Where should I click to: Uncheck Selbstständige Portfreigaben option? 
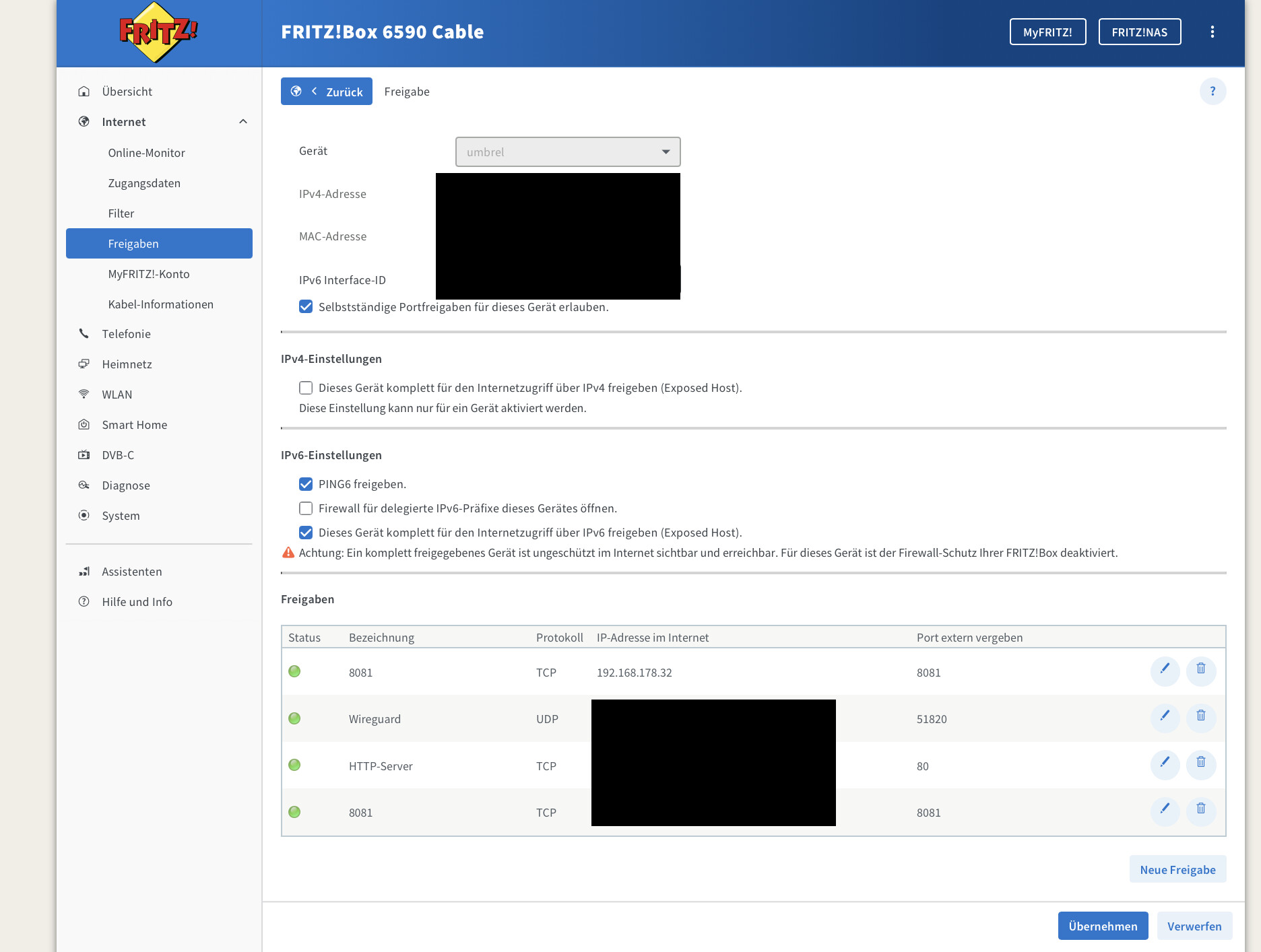click(x=306, y=307)
